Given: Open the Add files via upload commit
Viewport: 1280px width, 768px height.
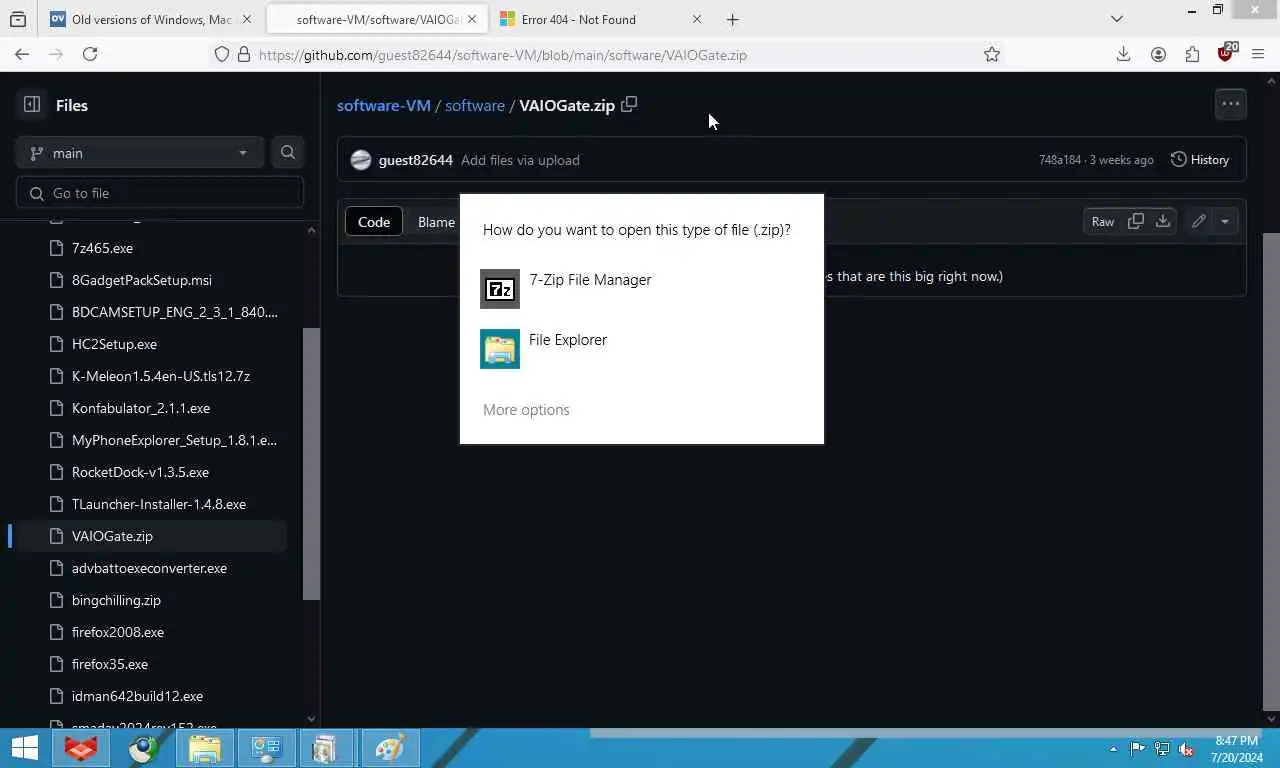Looking at the screenshot, I should click(x=520, y=160).
